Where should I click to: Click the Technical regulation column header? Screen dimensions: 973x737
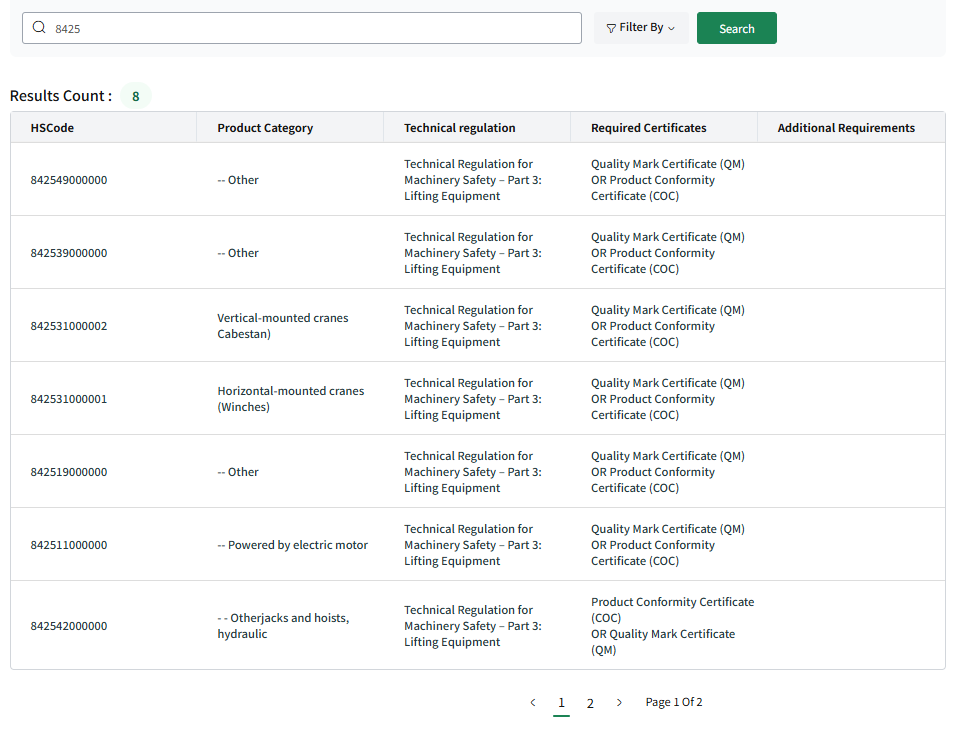click(460, 128)
